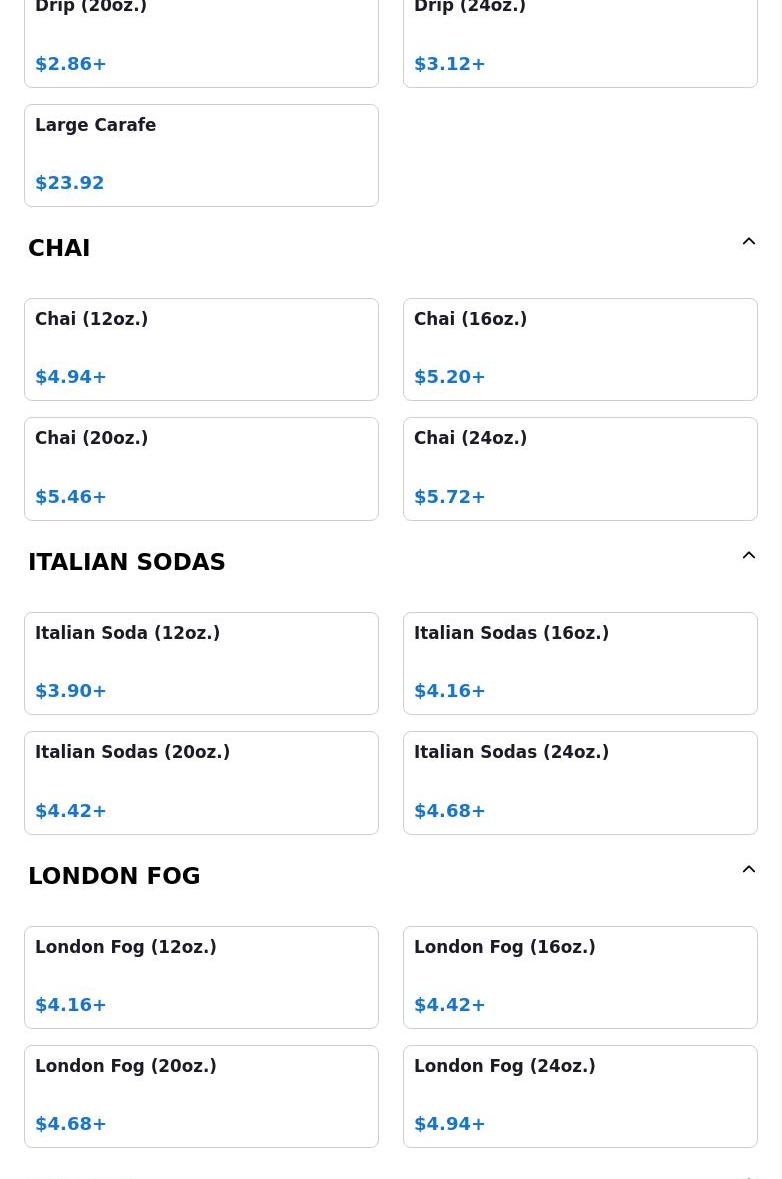Select Italian Sodas (16oz.) card
The height and width of the screenshot is (1179, 782).
pyautogui.click(x=580, y=663)
